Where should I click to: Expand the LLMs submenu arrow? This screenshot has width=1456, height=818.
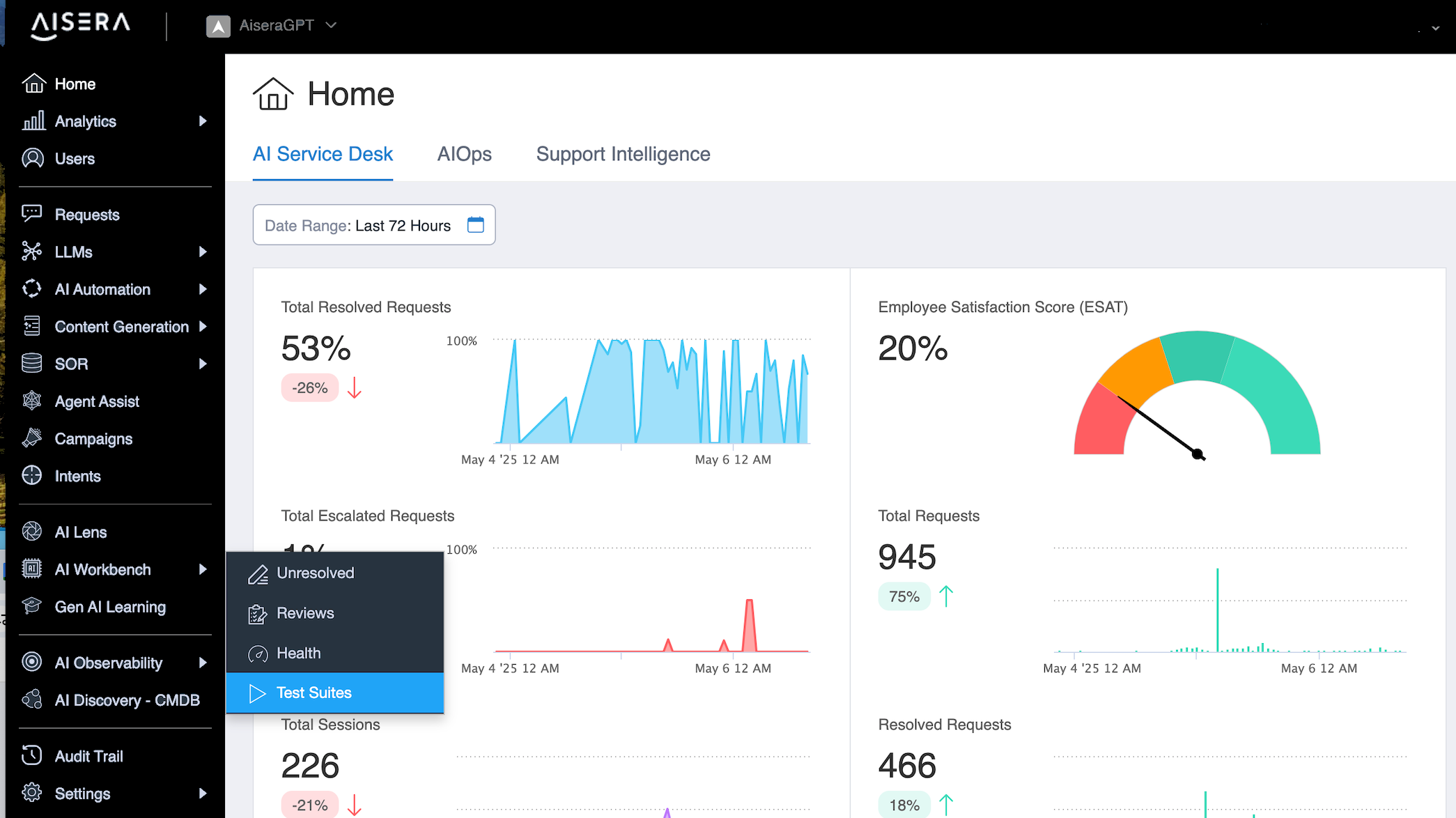tap(203, 252)
